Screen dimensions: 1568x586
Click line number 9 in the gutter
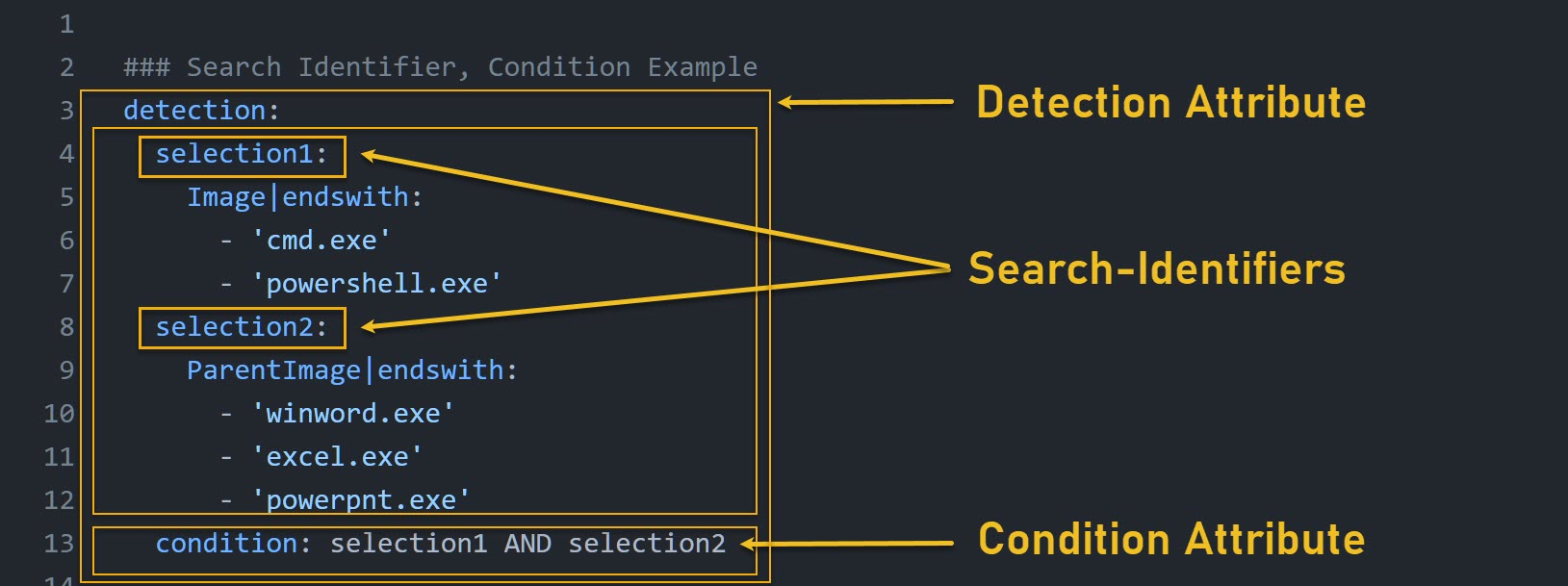(x=66, y=370)
